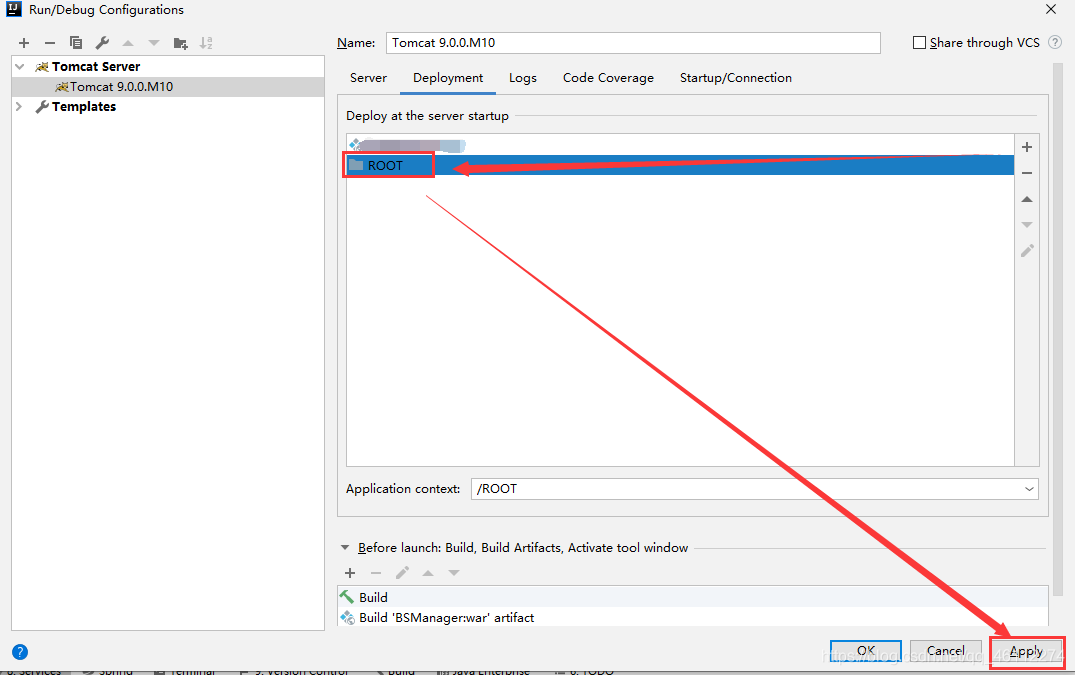1075x675 pixels.
Task: Remove selected deployment with minus button
Action: (x=1027, y=173)
